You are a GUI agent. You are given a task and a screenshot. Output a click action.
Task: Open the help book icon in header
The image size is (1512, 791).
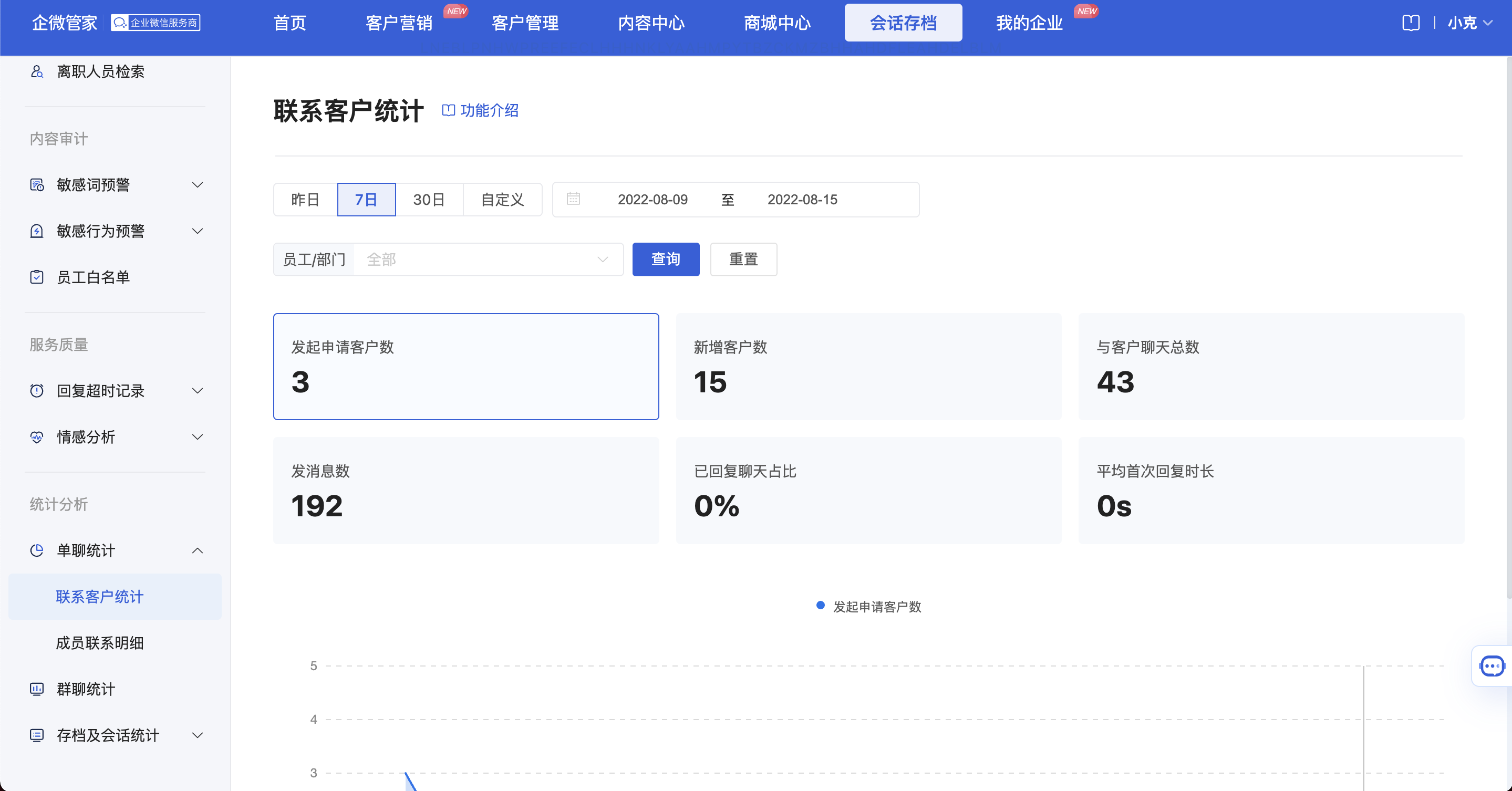tap(1411, 23)
